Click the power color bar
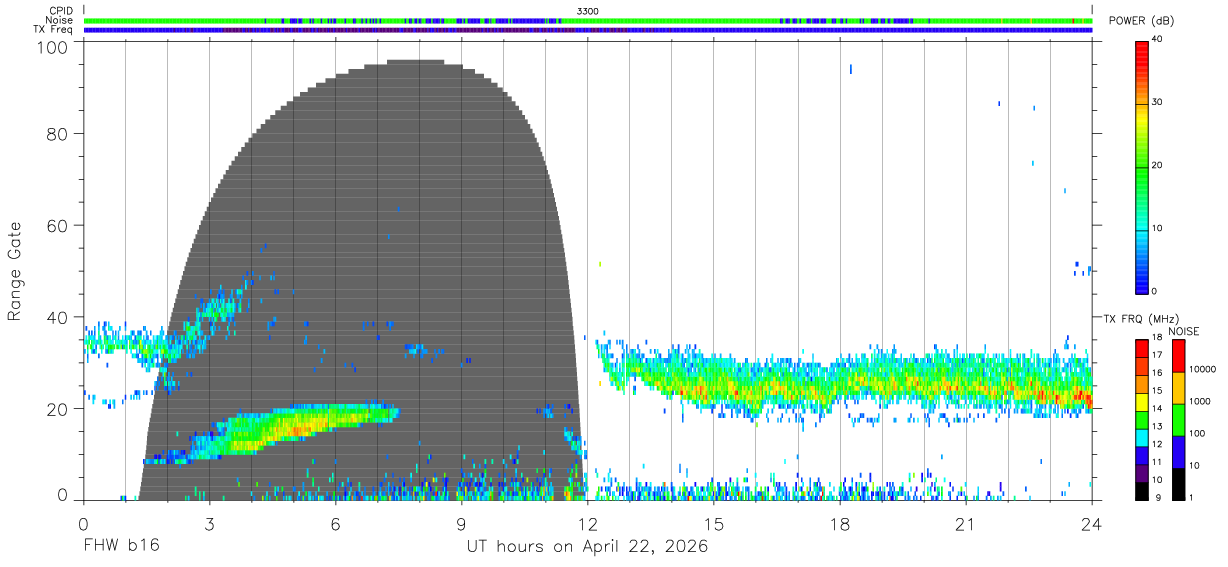 (1142, 166)
